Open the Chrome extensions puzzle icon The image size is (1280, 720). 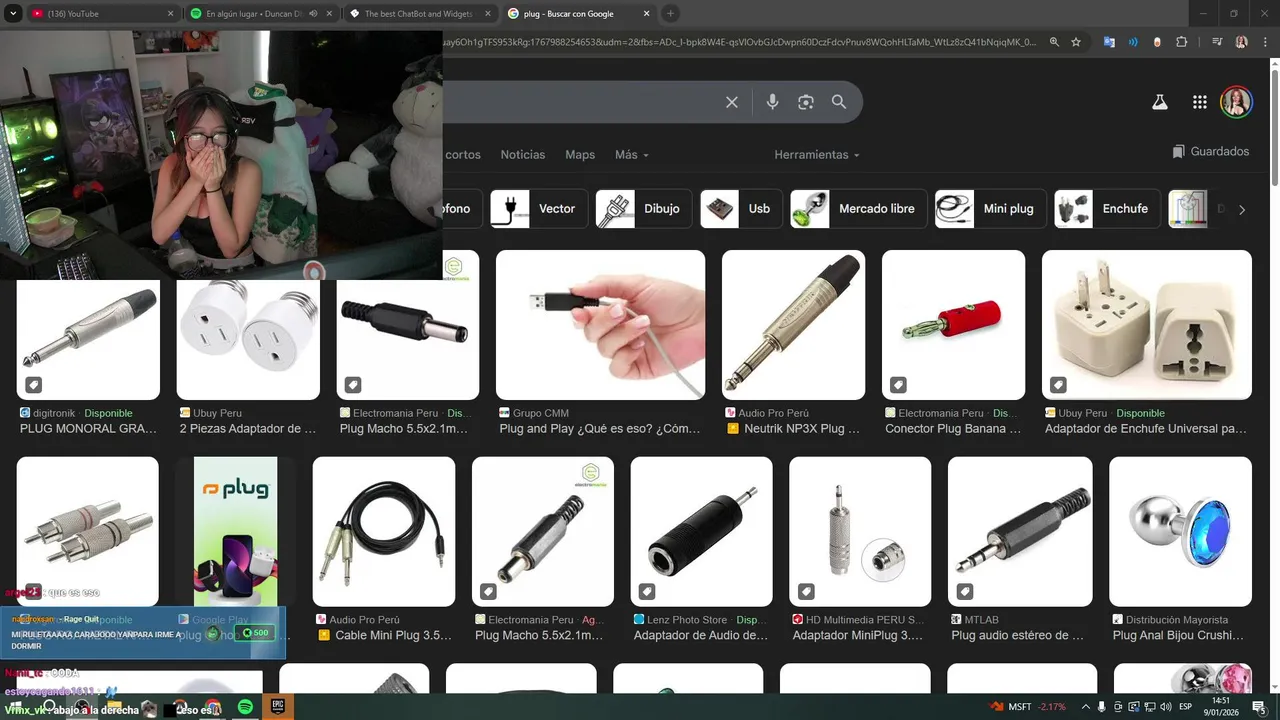[1181, 42]
